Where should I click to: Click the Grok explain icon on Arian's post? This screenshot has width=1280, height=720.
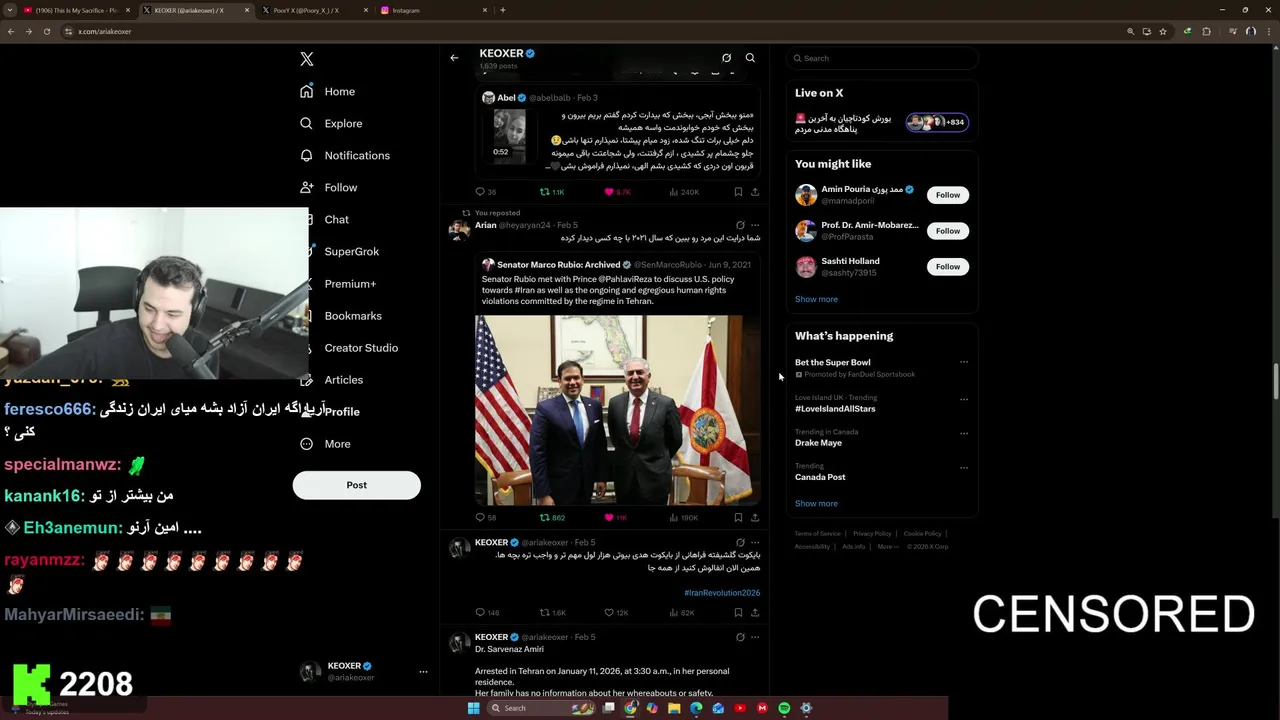tap(740, 225)
